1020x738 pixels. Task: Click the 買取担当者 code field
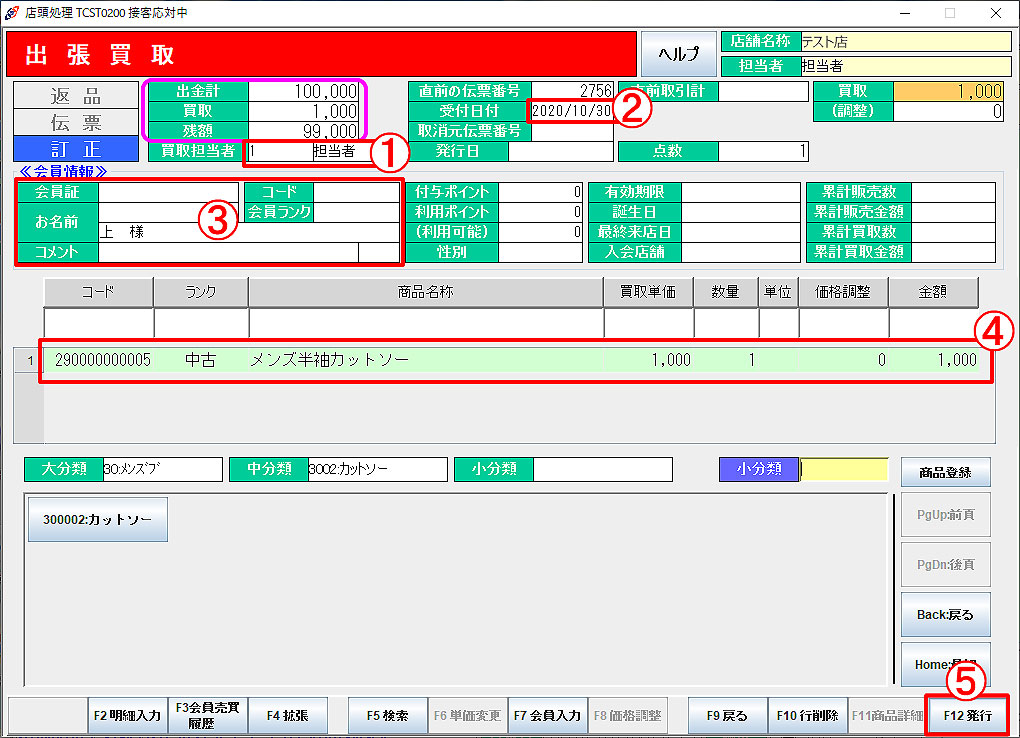click(x=275, y=152)
